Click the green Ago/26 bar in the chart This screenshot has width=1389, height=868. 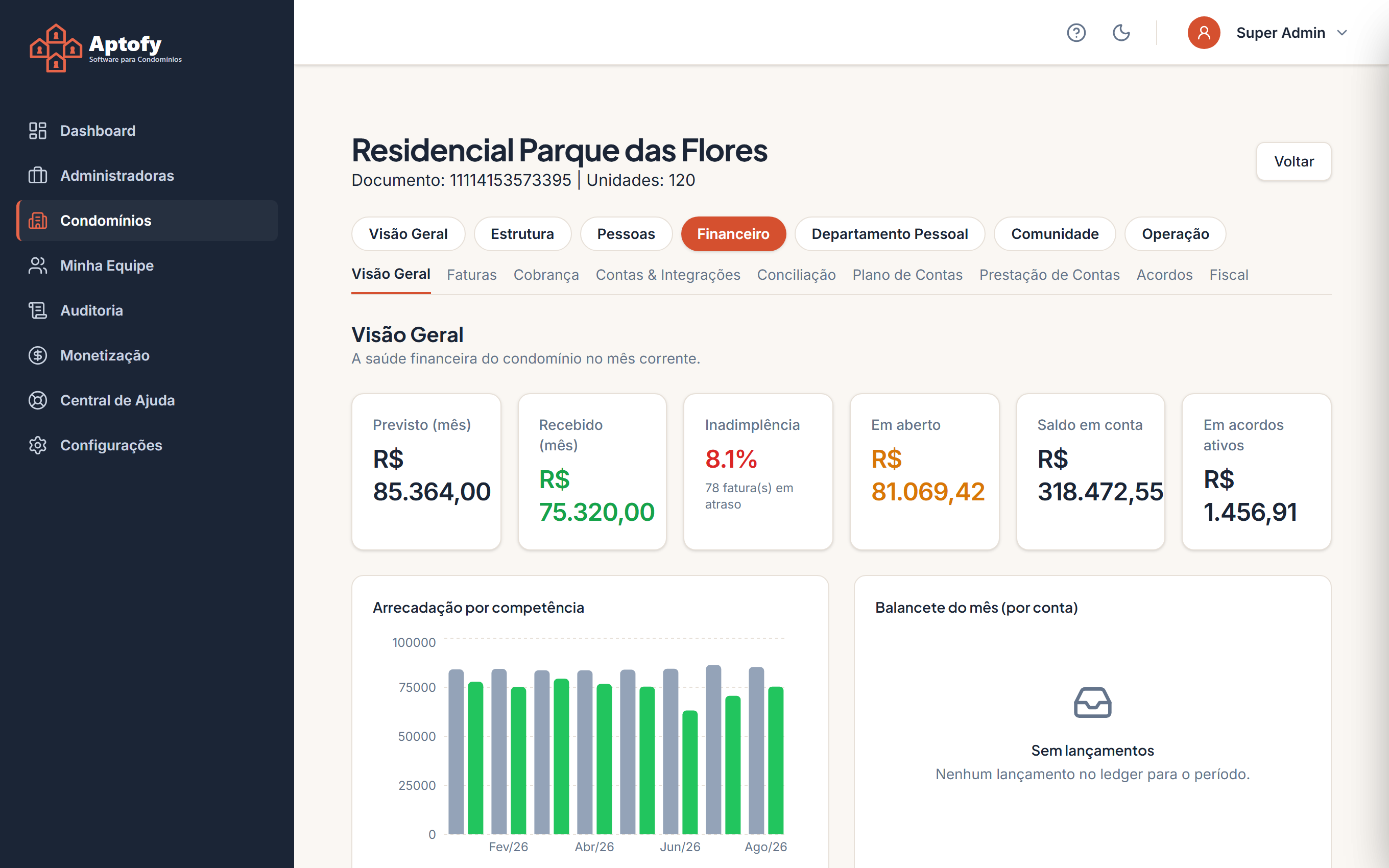[x=776, y=760]
